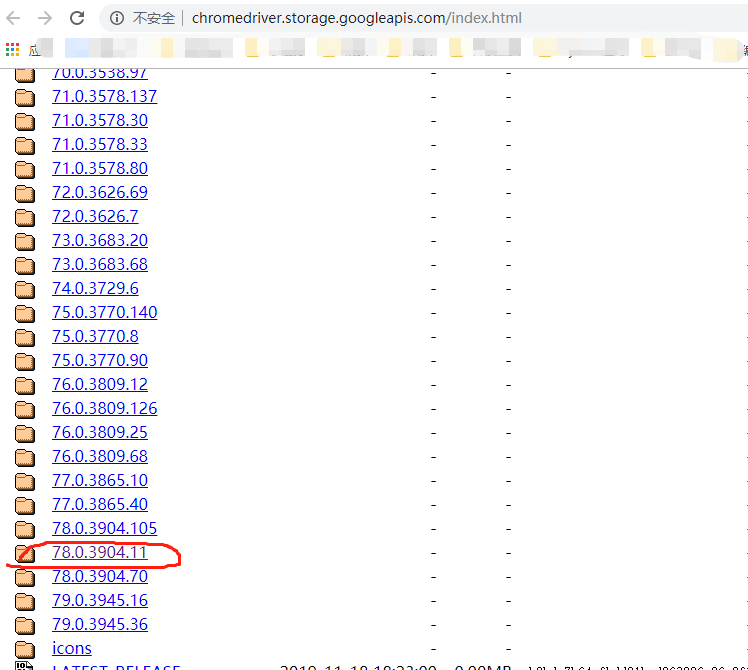Click folder icon beside 79.0.3945.36

tap(25, 625)
